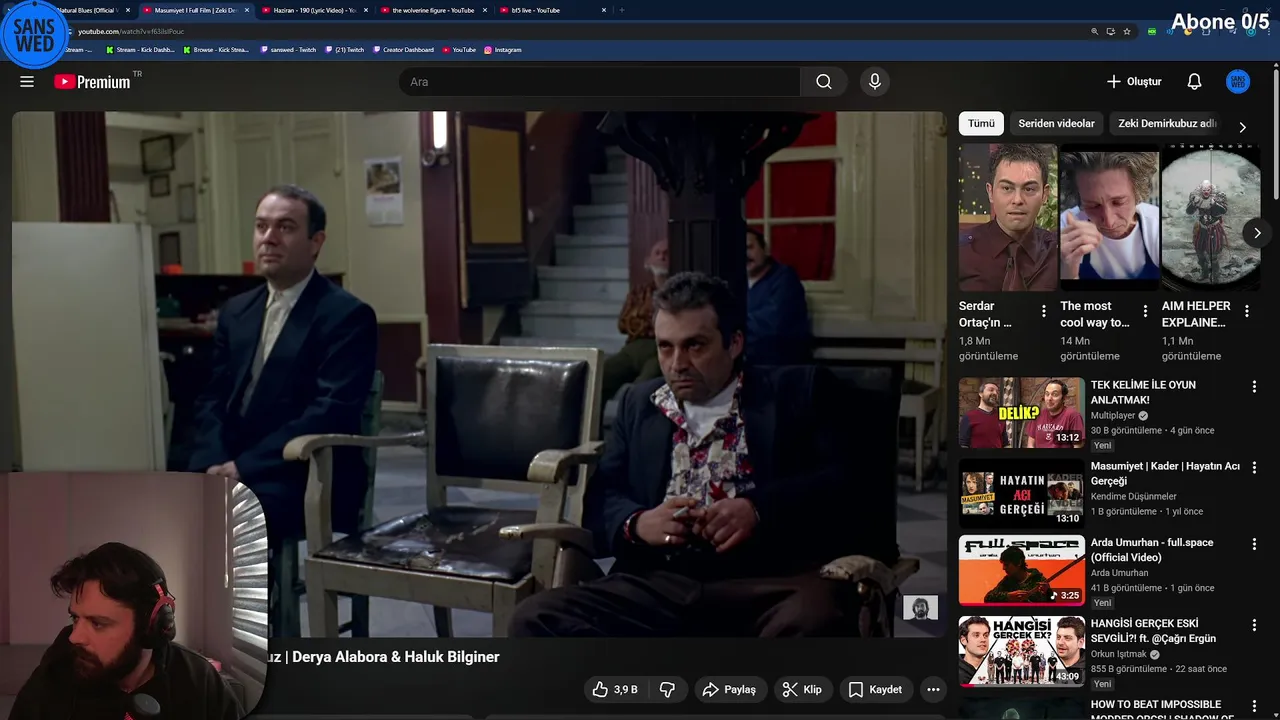
Task: Click the install/cast screen icon in address bar
Action: coord(1111,31)
